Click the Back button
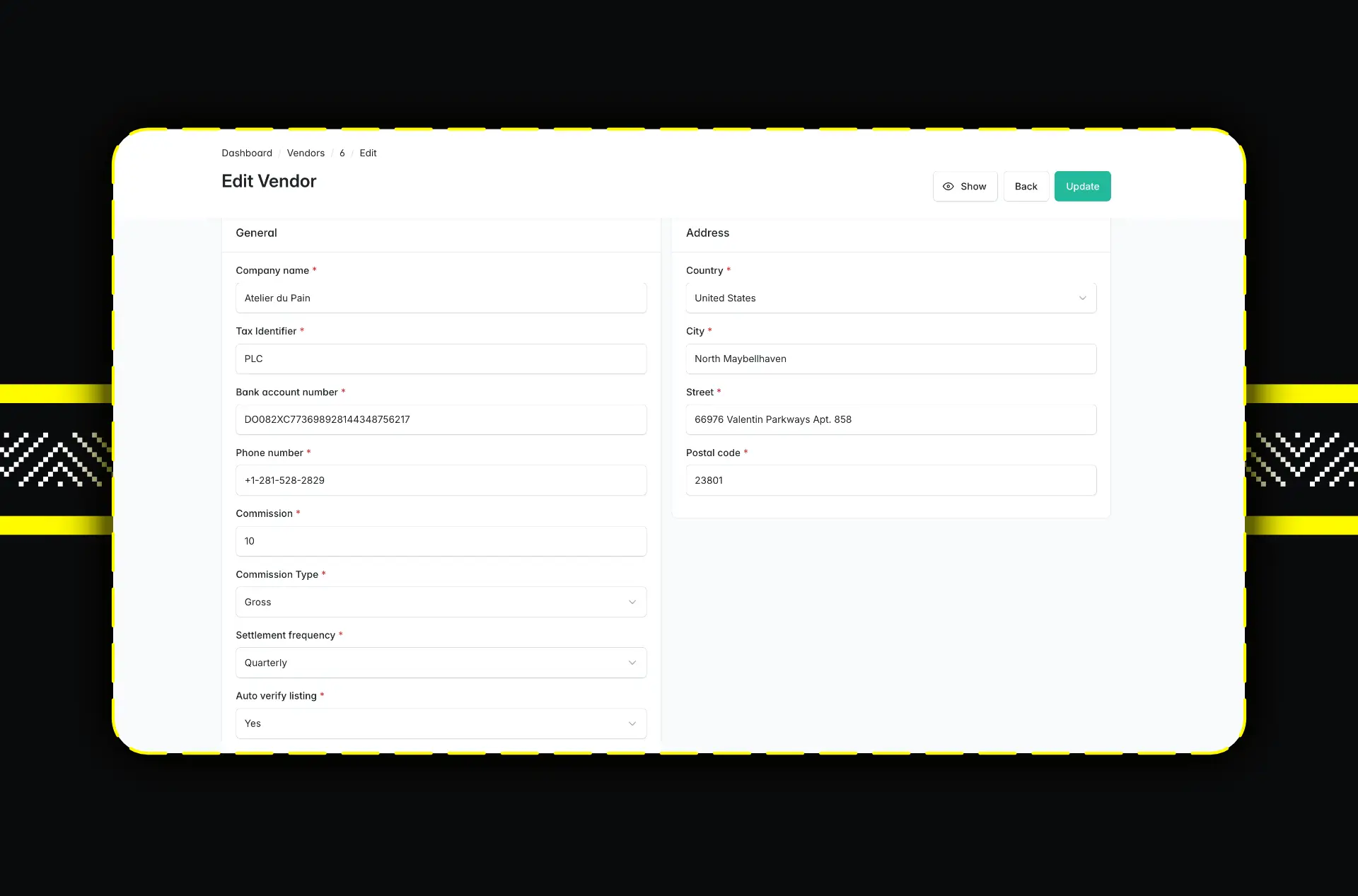This screenshot has width=1358, height=896. coord(1026,187)
